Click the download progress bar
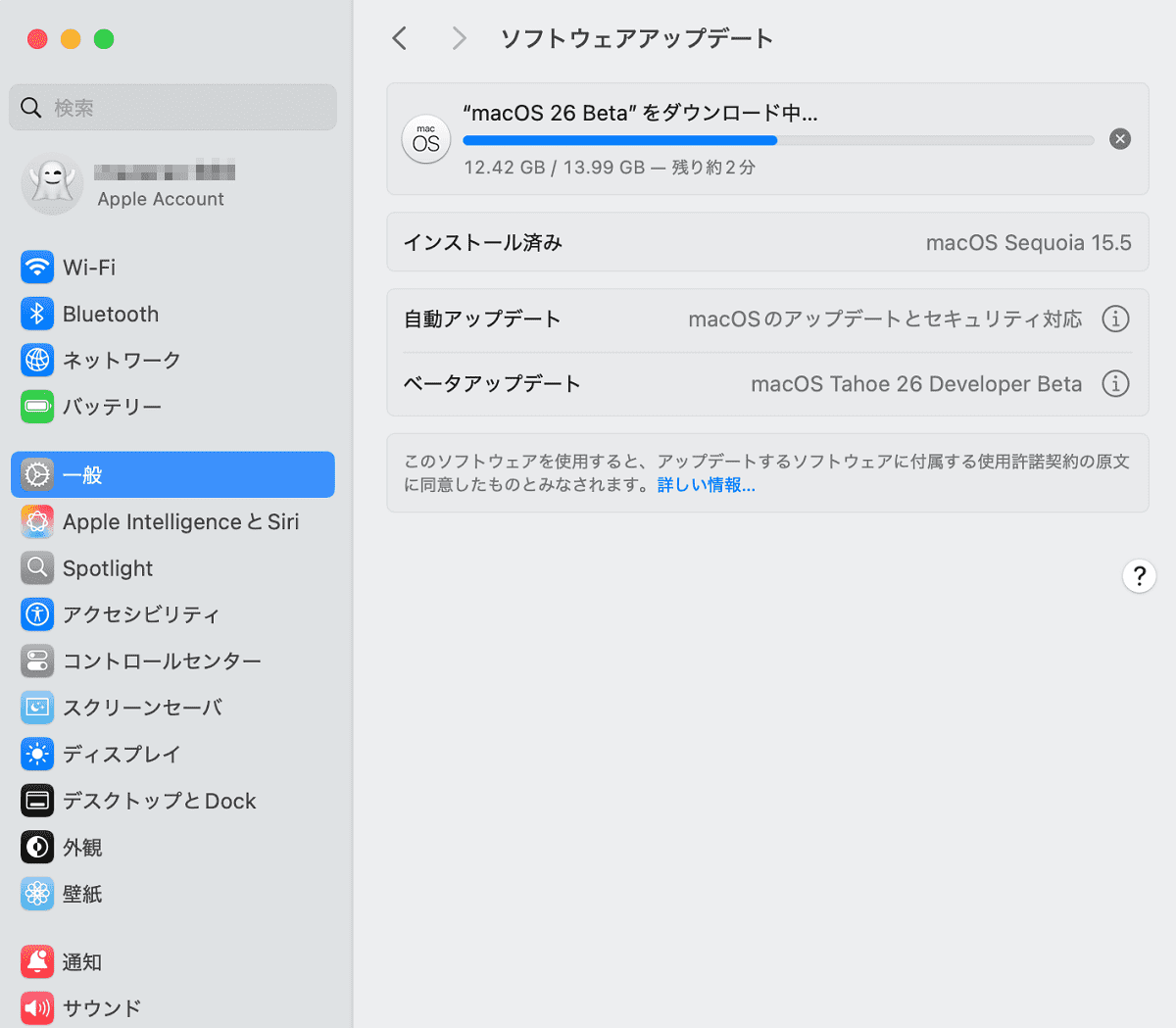The height and width of the screenshot is (1028, 1176). click(778, 140)
